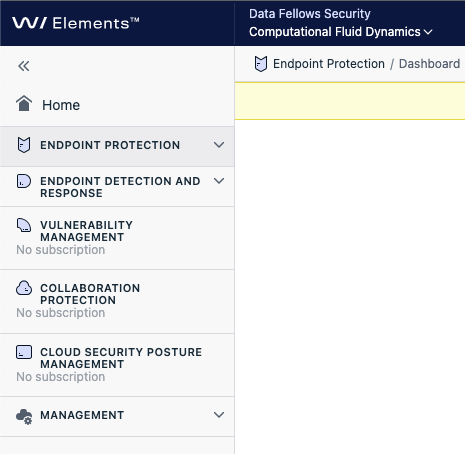Expand Endpoint Detection and Response chevron
Image resolution: width=465 pixels, height=454 pixels.
(219, 181)
